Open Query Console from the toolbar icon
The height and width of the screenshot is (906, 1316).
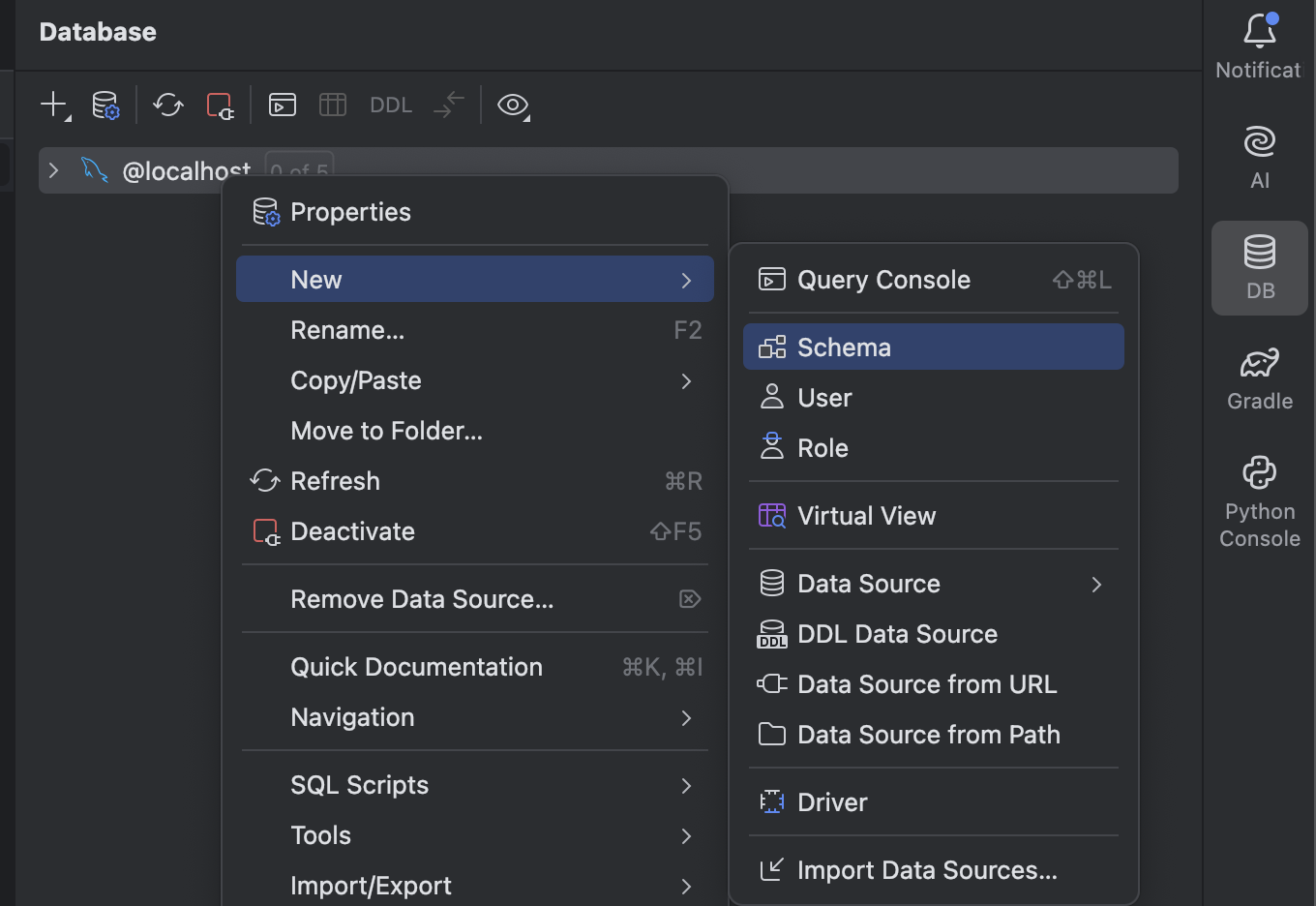pyautogui.click(x=283, y=105)
